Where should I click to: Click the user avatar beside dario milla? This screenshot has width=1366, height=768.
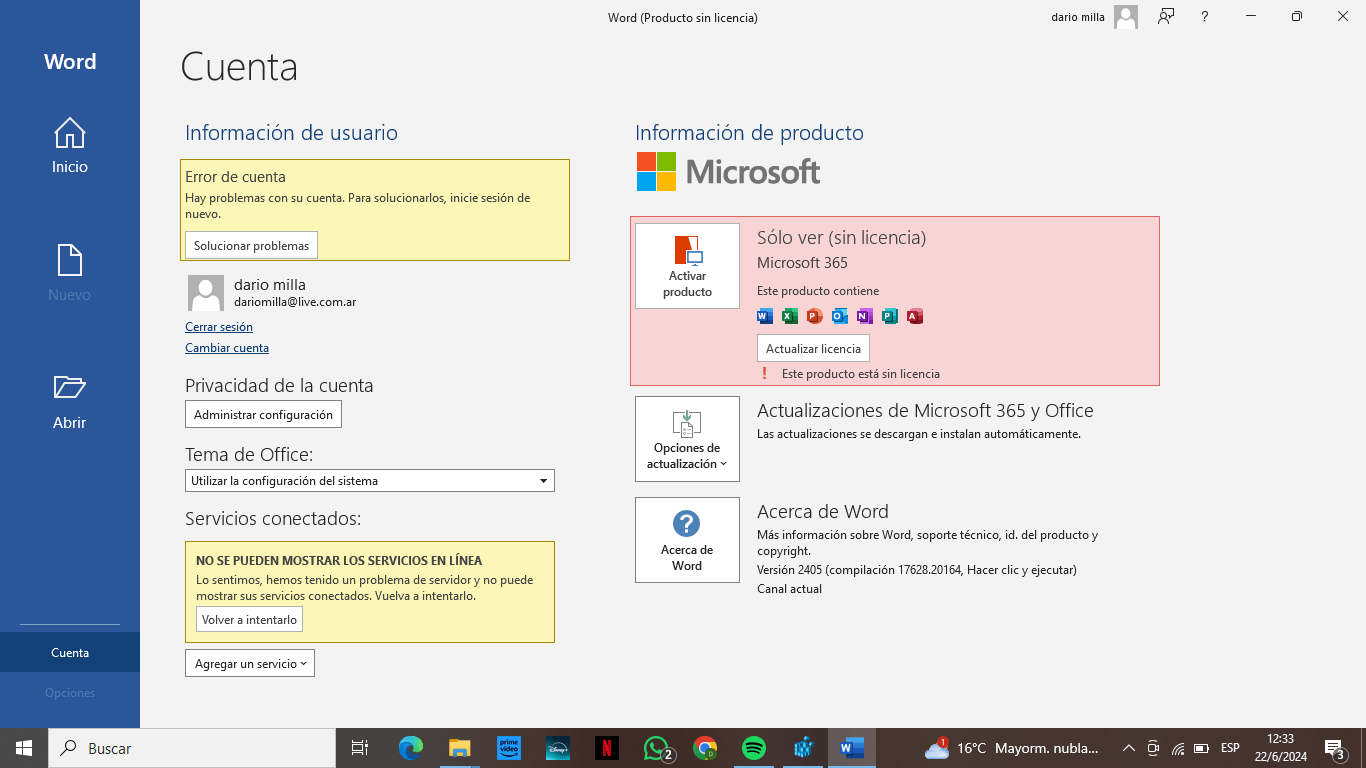(x=206, y=293)
